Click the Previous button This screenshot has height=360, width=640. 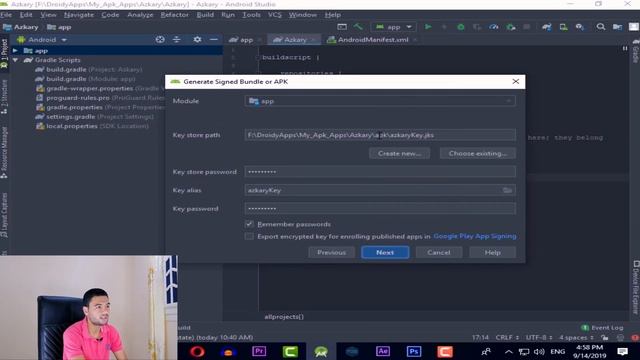click(331, 252)
